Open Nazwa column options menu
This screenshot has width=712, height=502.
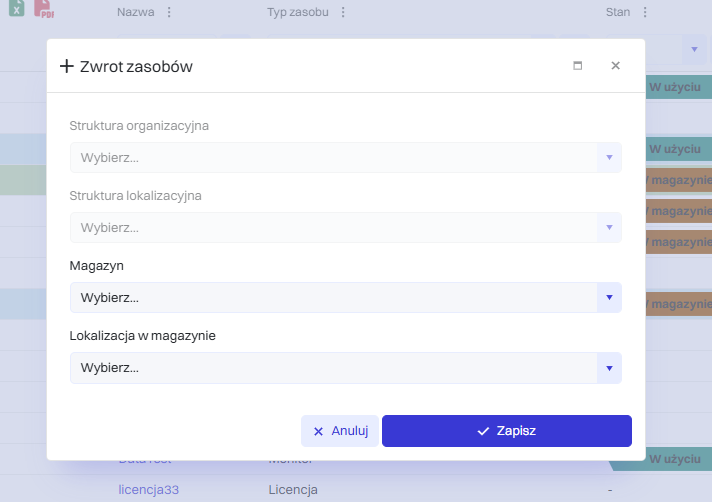coord(169,12)
